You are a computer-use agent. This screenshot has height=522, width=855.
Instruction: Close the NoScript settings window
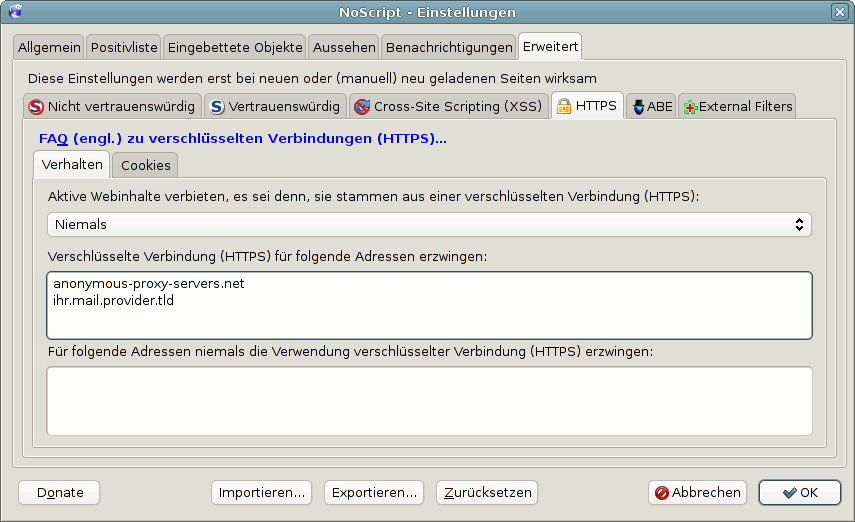tap(840, 11)
